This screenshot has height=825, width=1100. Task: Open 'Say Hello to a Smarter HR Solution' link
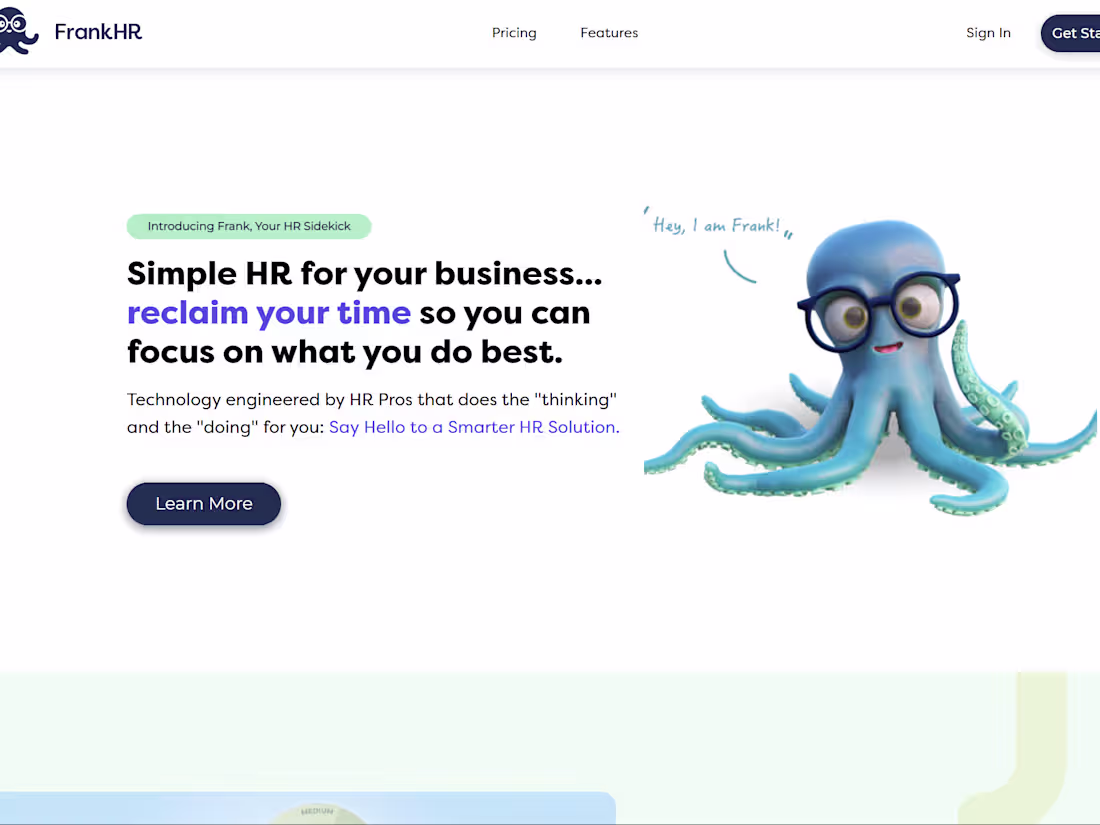pyautogui.click(x=472, y=427)
